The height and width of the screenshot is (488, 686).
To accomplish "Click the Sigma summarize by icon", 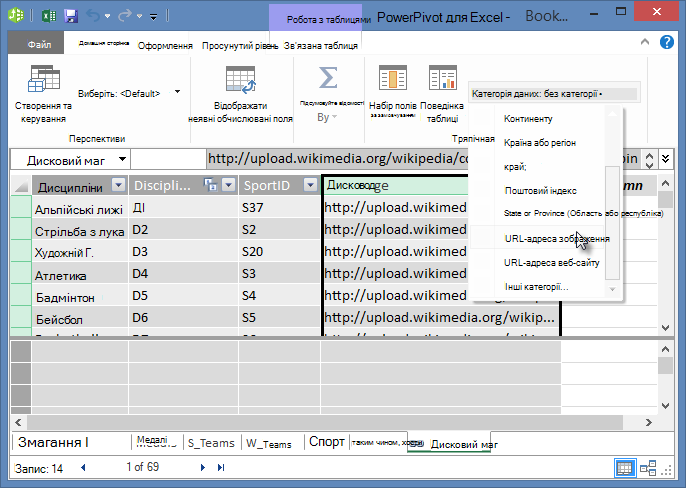I will pyautogui.click(x=328, y=78).
